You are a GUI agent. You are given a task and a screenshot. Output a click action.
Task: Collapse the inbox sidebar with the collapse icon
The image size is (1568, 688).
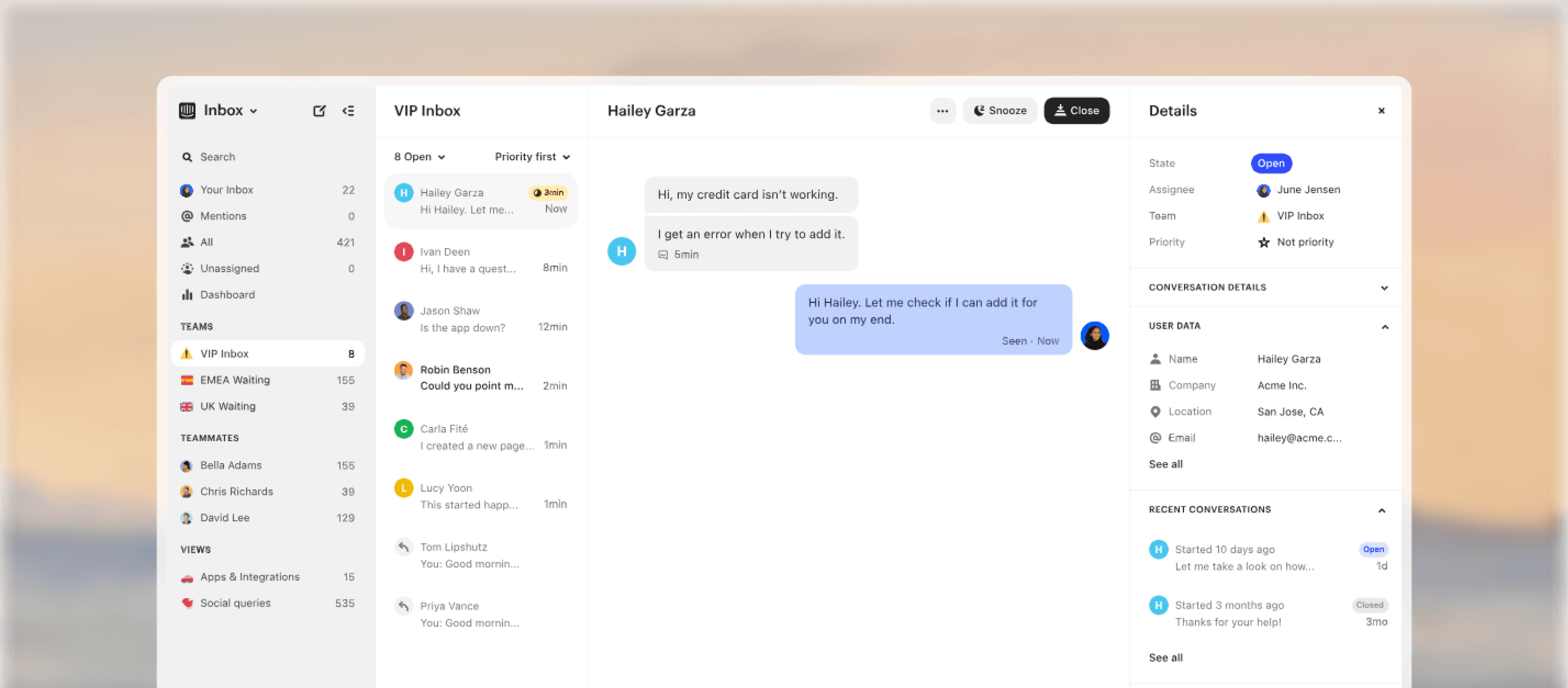(348, 110)
